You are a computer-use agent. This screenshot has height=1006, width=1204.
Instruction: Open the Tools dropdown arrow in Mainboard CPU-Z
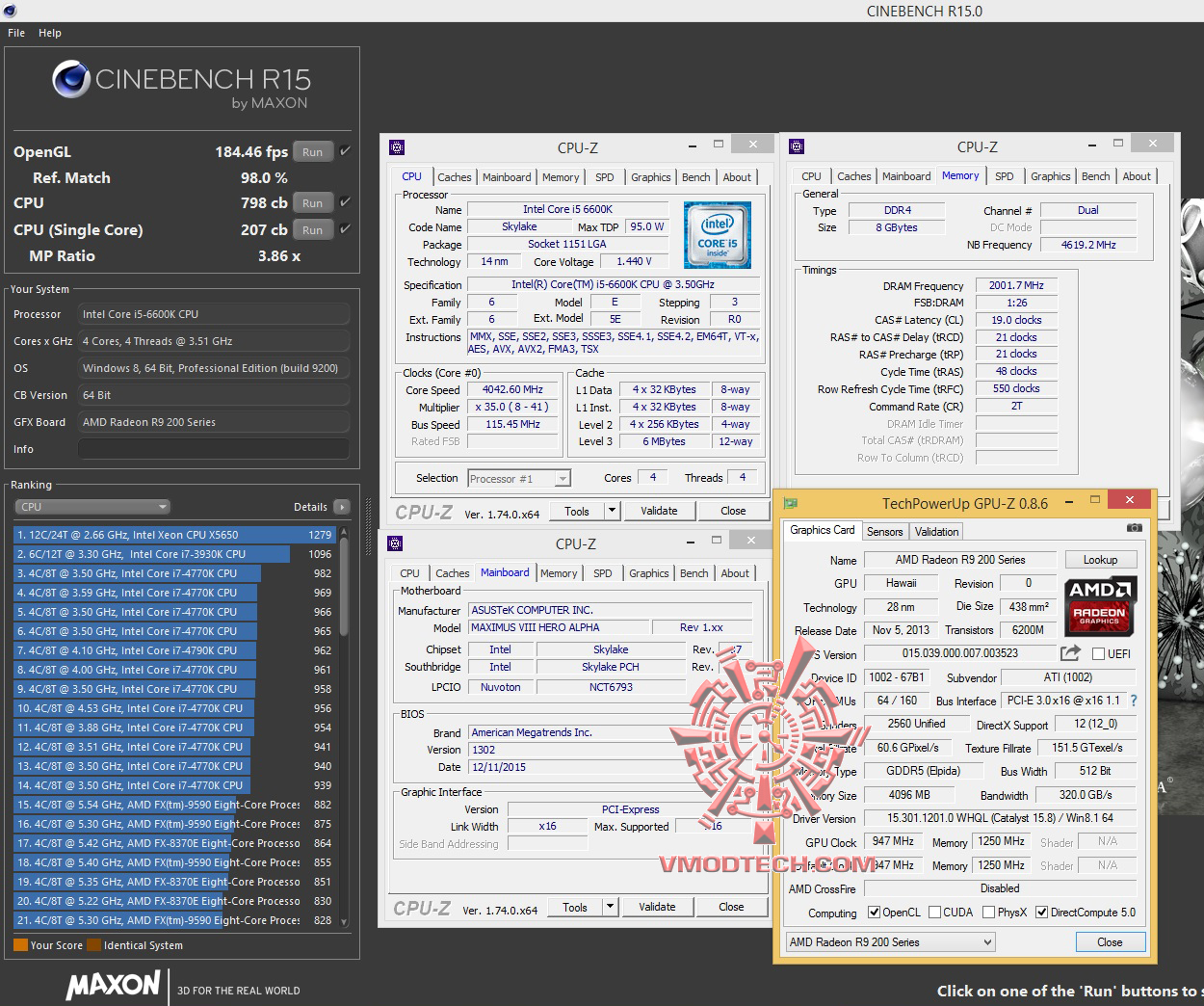[x=610, y=907]
